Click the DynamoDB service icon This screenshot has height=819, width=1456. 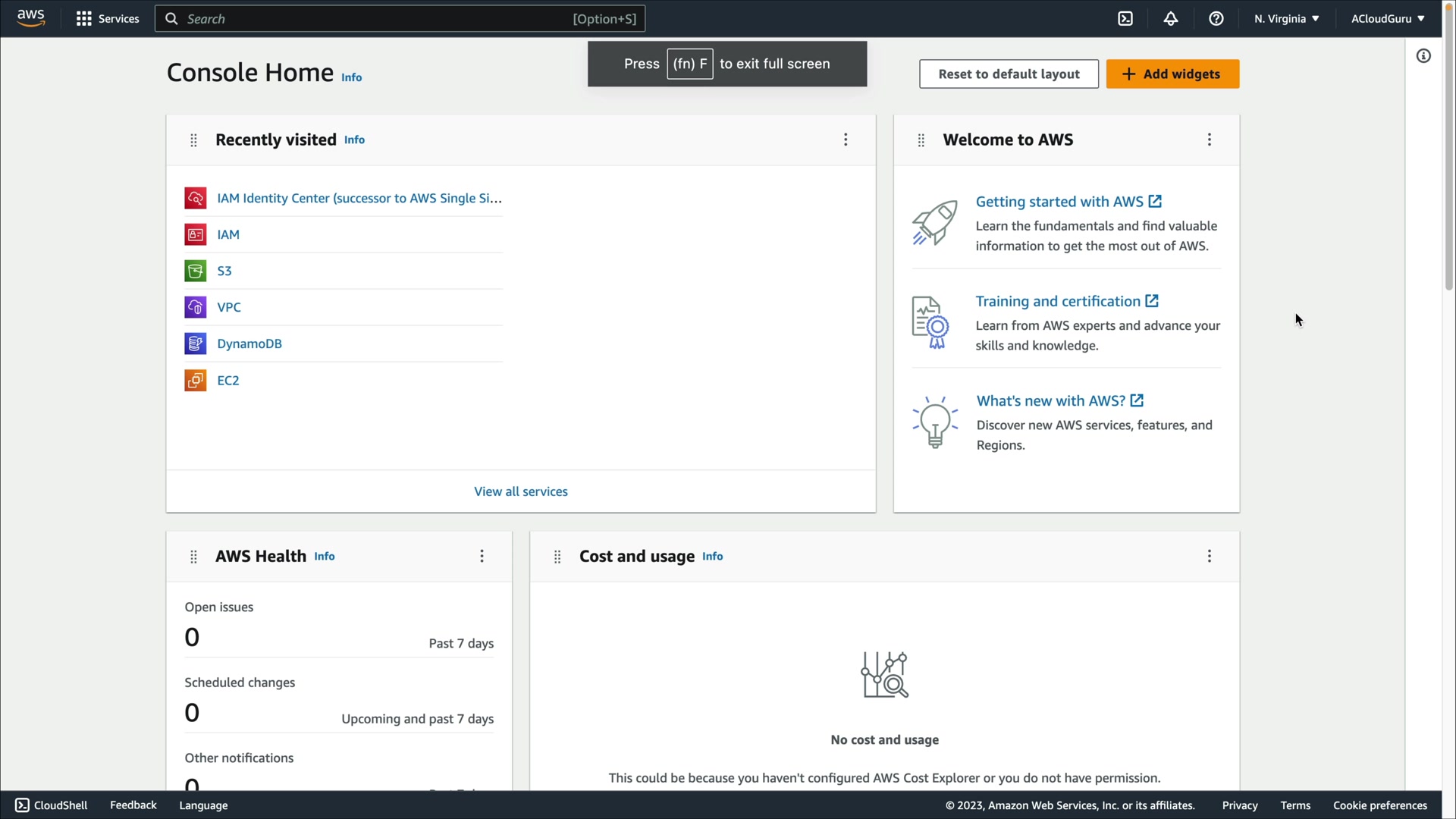tap(195, 344)
